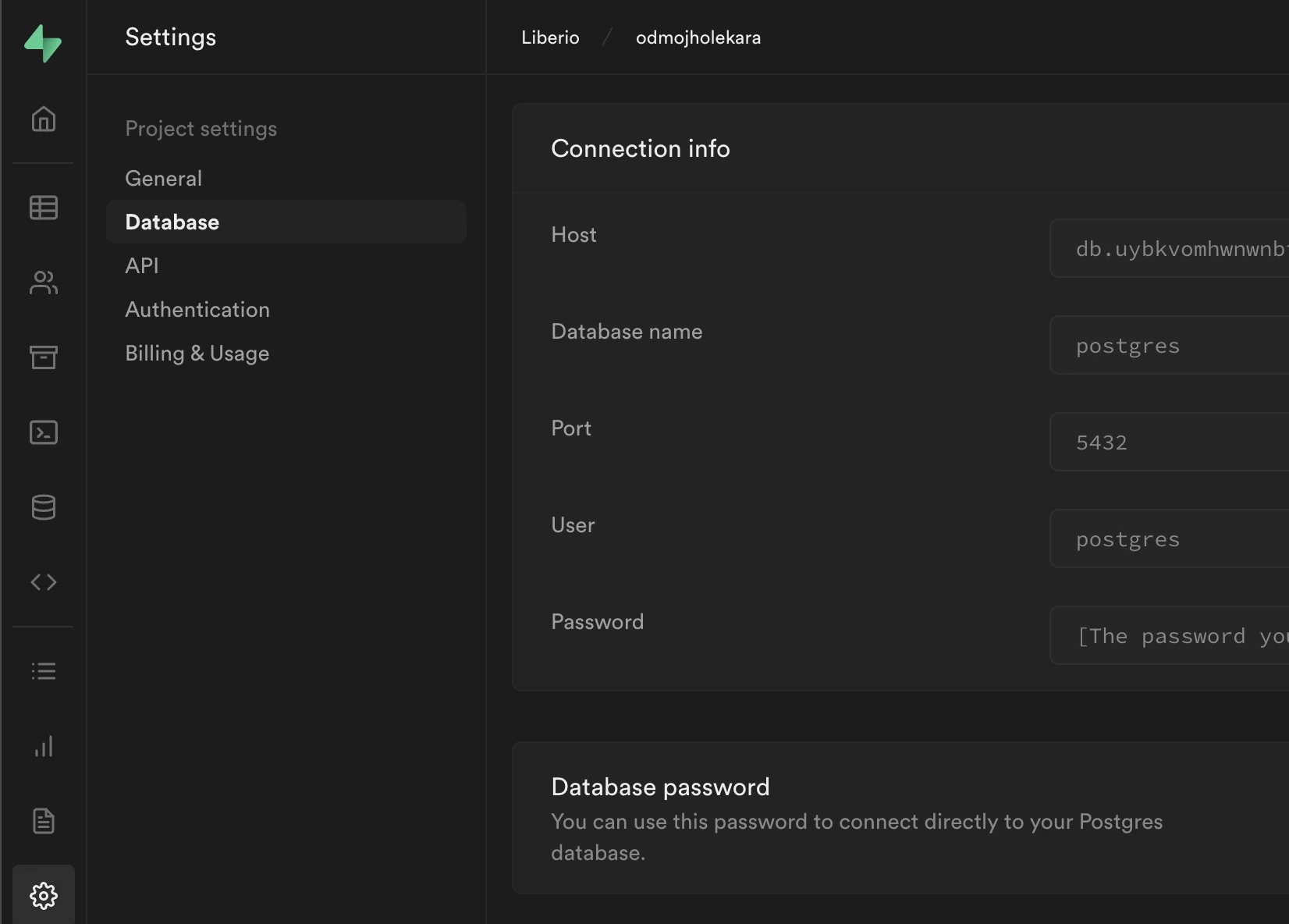The width and height of the screenshot is (1289, 924).
Task: Open the Settings gear icon
Action: 44,896
